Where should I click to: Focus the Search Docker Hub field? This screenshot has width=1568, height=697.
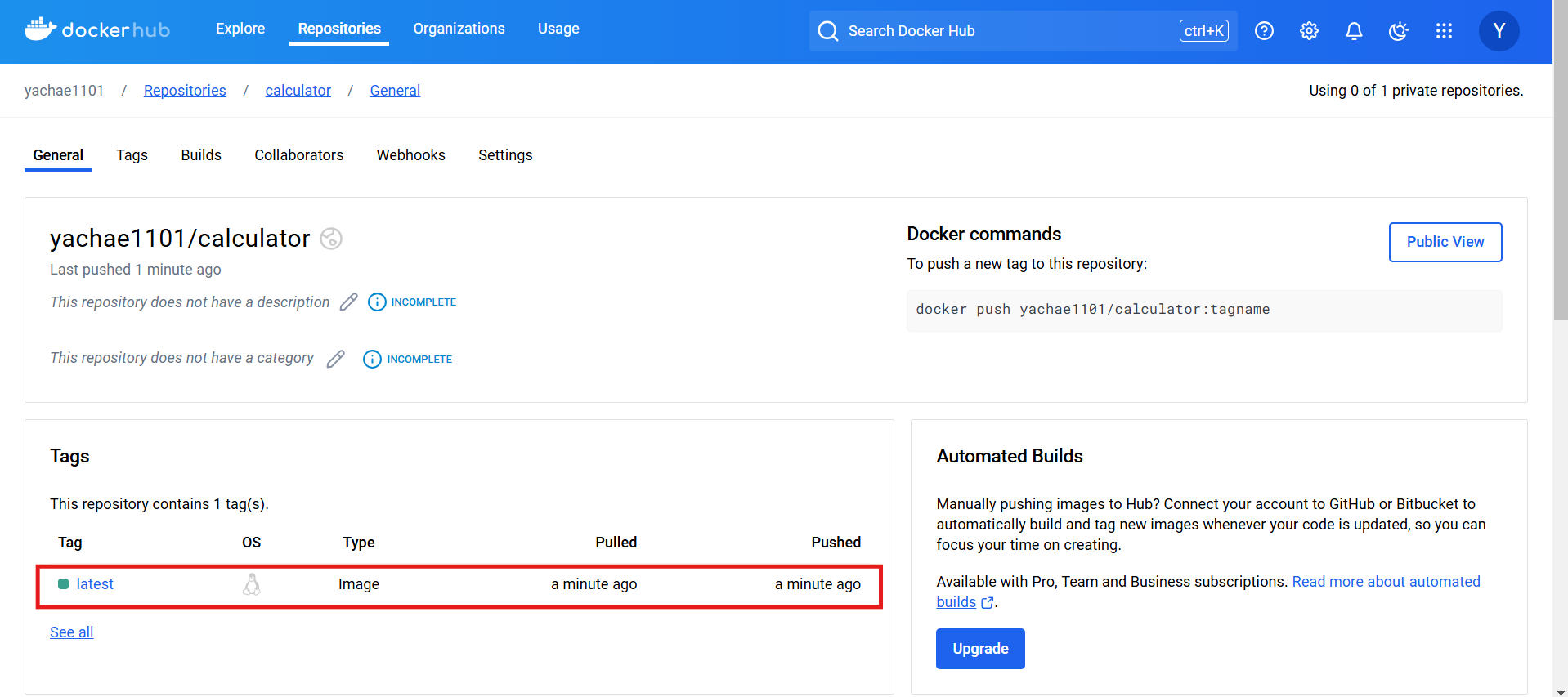pyautogui.click(x=1023, y=31)
